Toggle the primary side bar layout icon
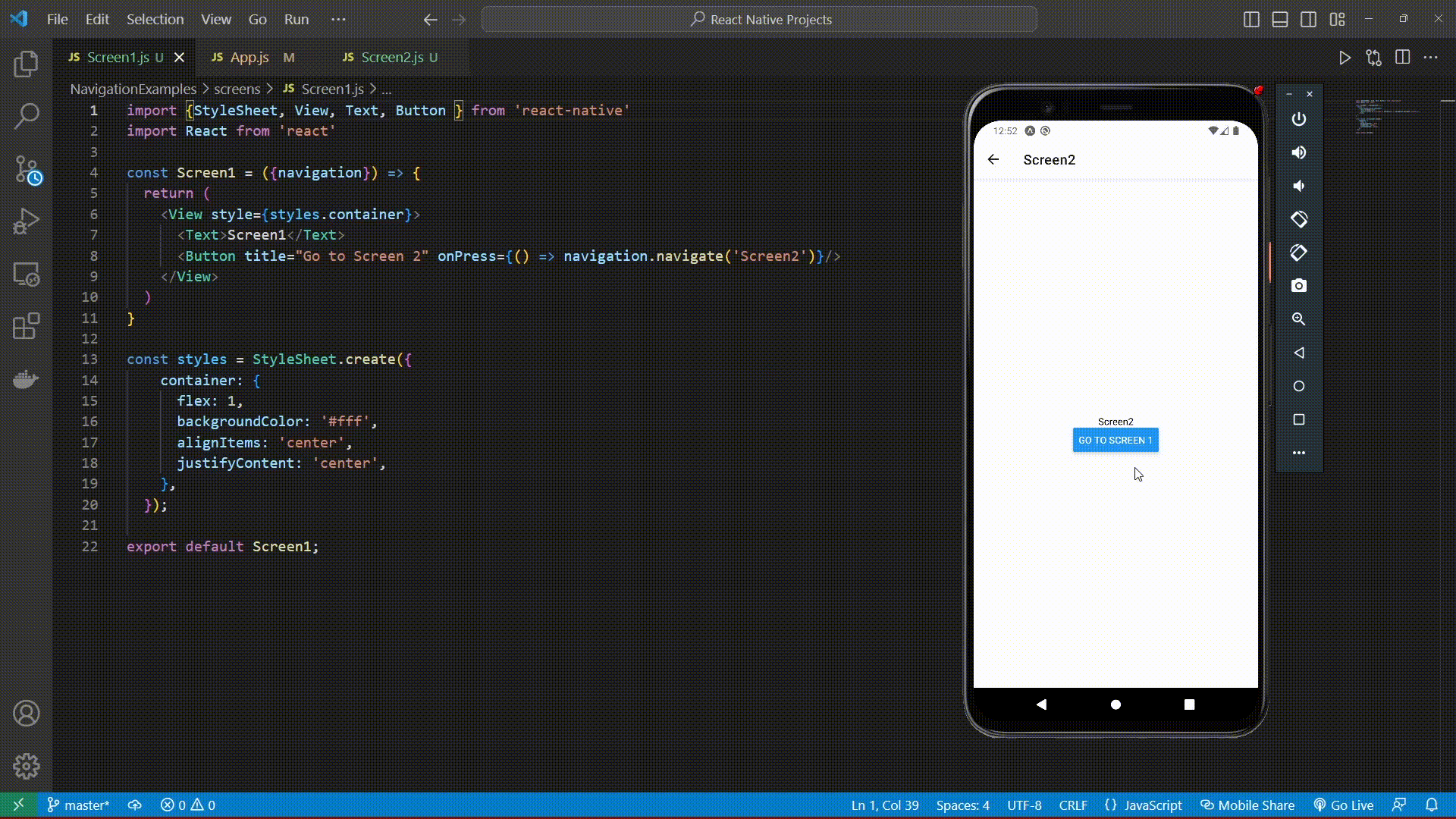 point(1251,20)
